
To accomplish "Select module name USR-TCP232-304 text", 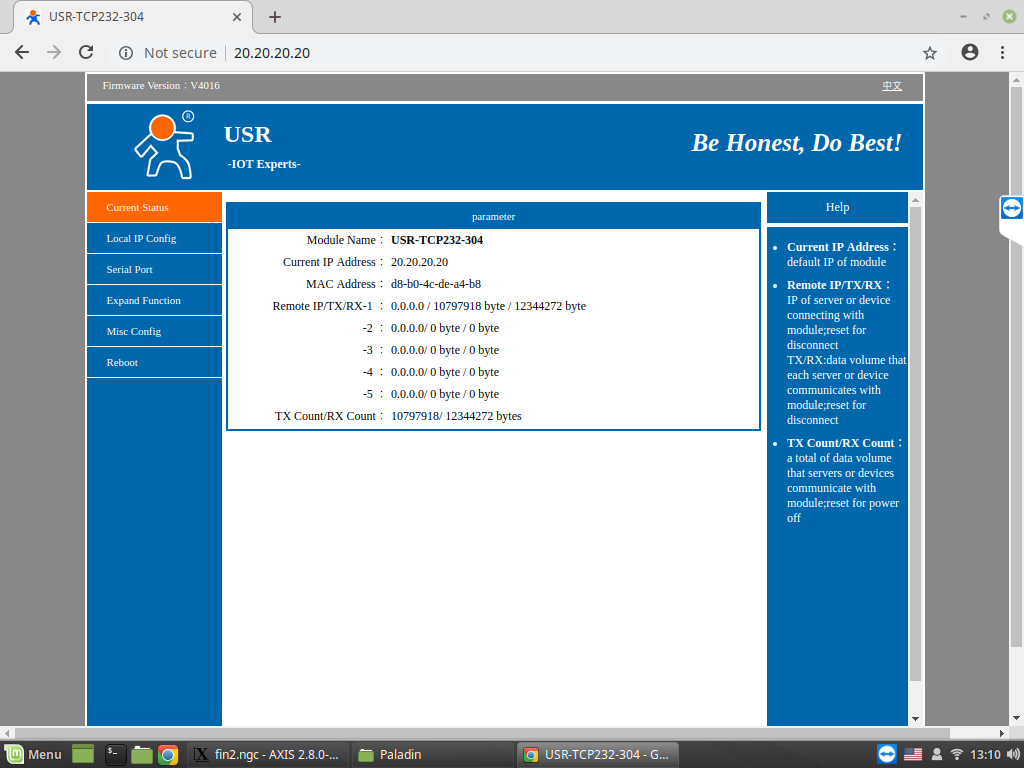I will (x=437, y=240).
